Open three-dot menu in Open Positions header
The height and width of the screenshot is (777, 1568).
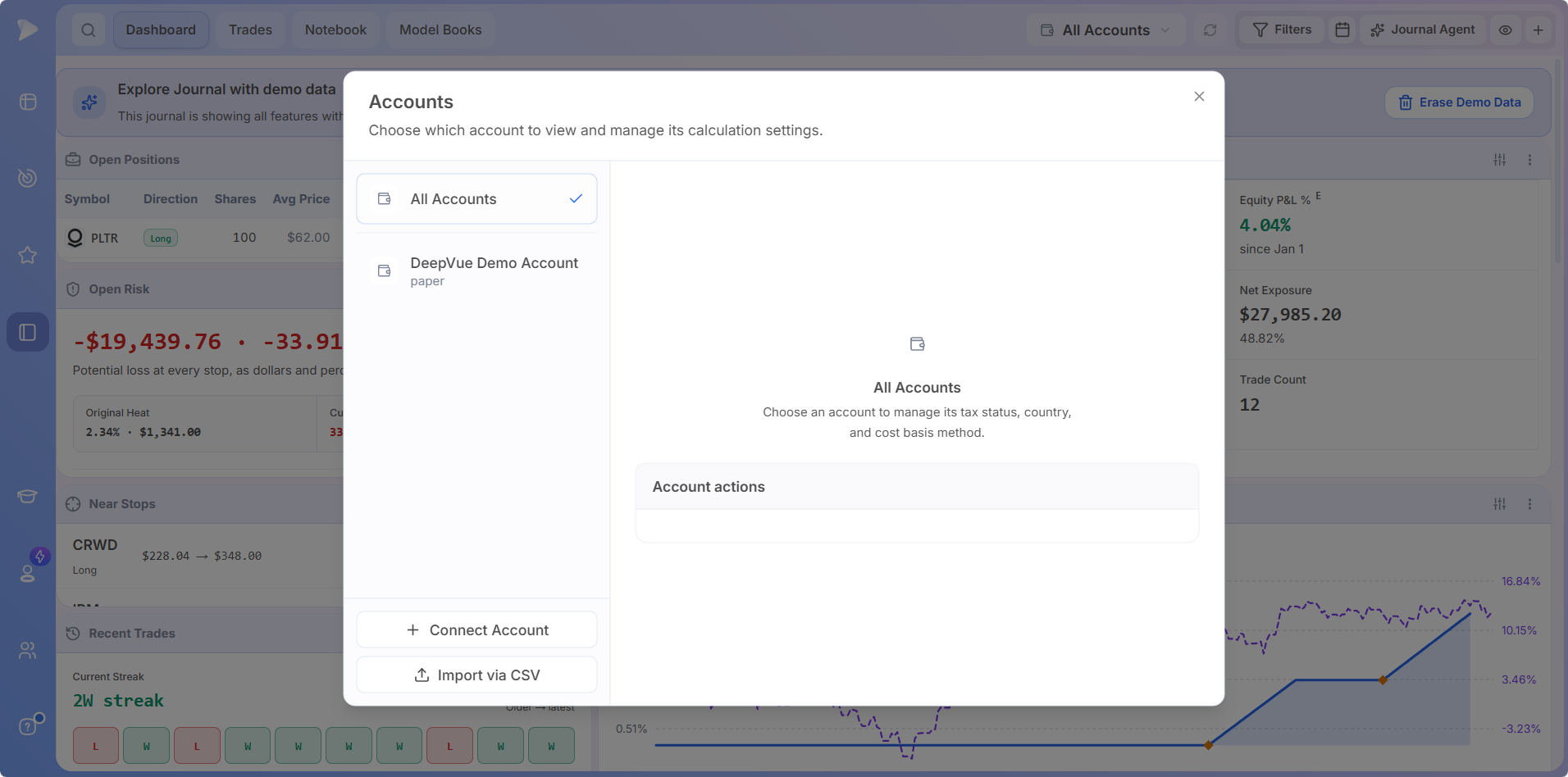(1529, 160)
